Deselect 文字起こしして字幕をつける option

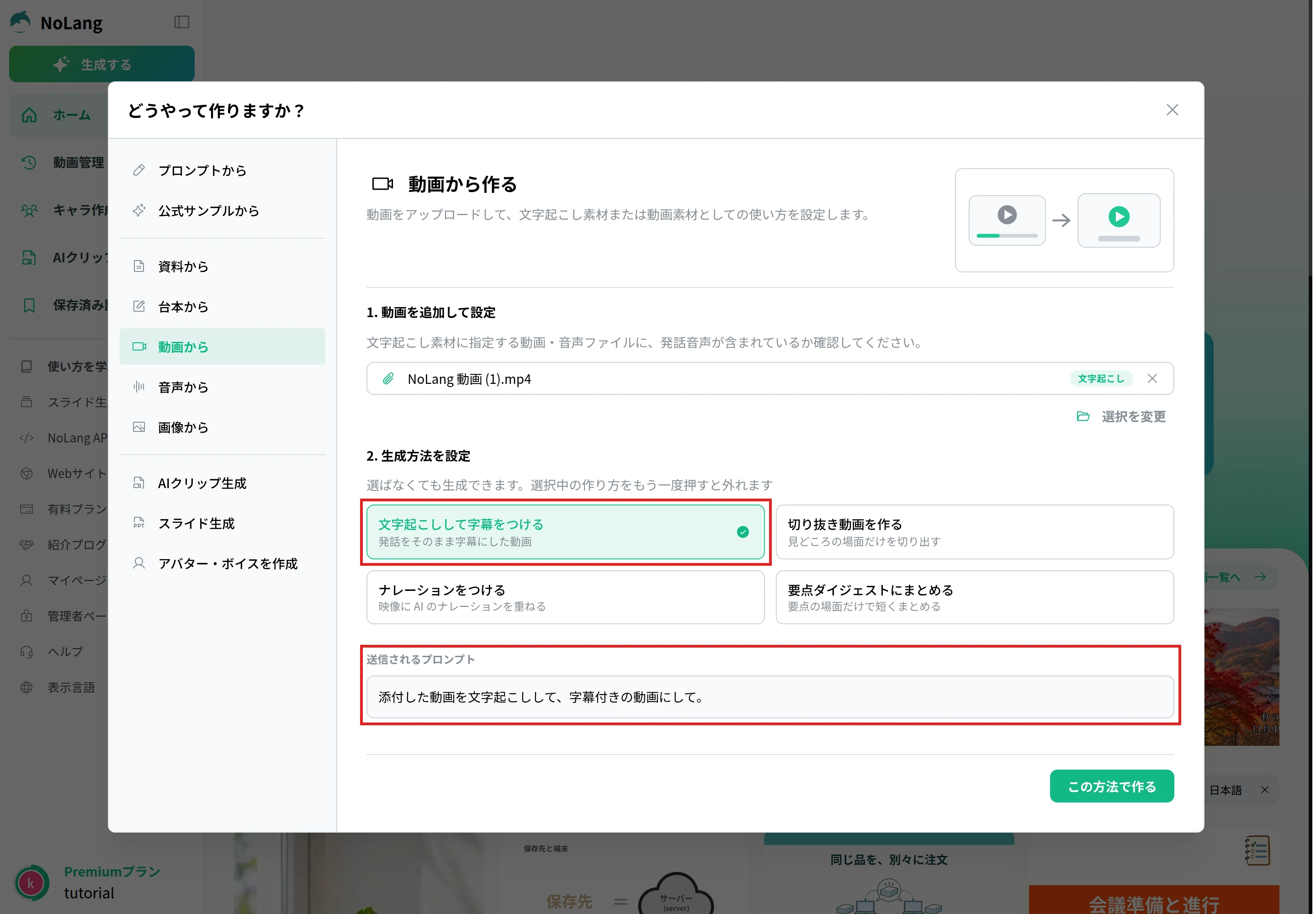565,532
